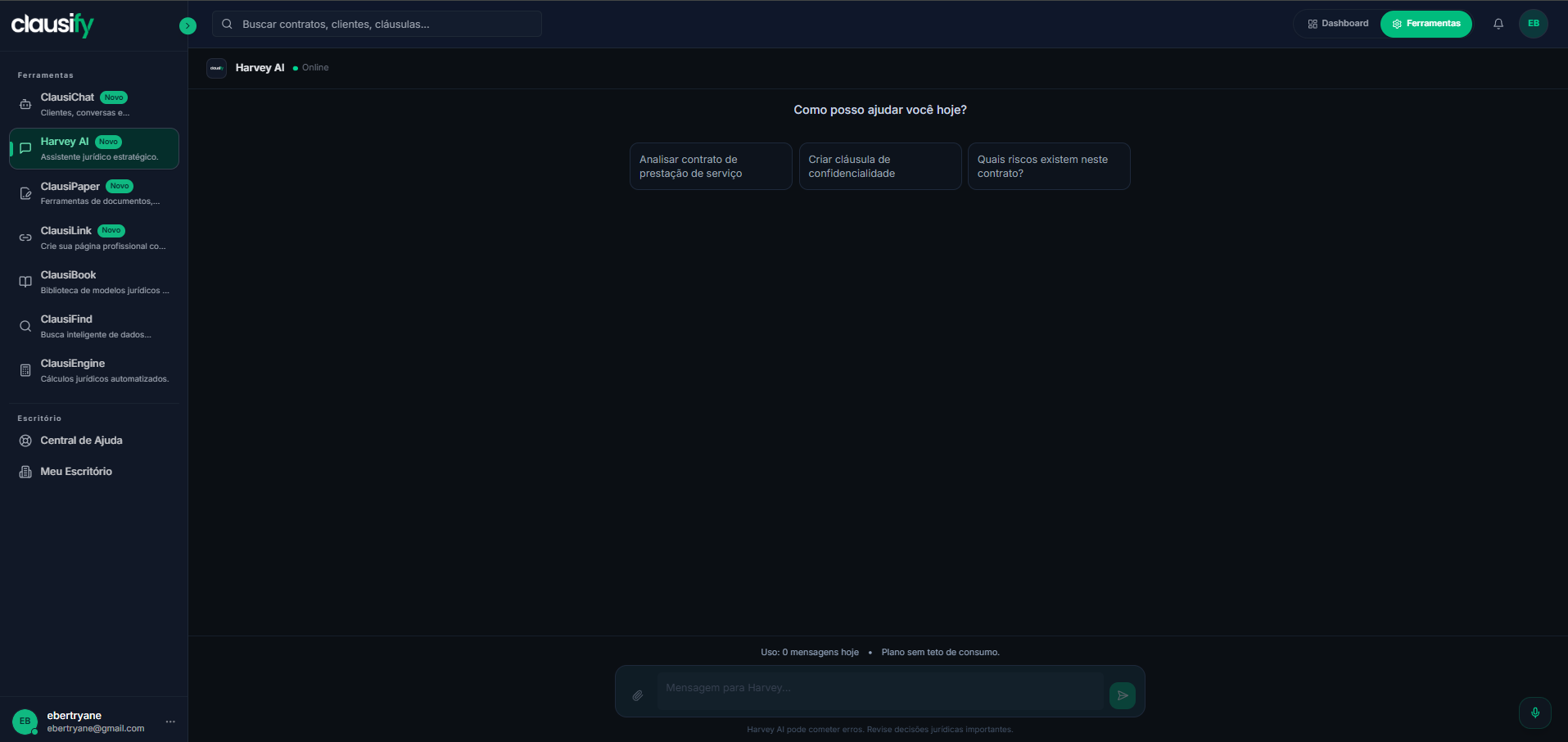Send message with green arrow button

[x=1123, y=695]
